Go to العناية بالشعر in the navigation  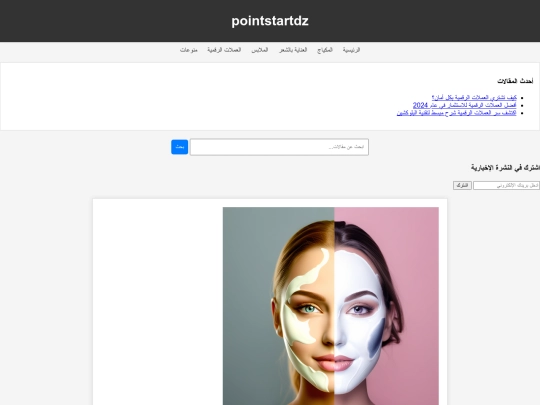293,50
